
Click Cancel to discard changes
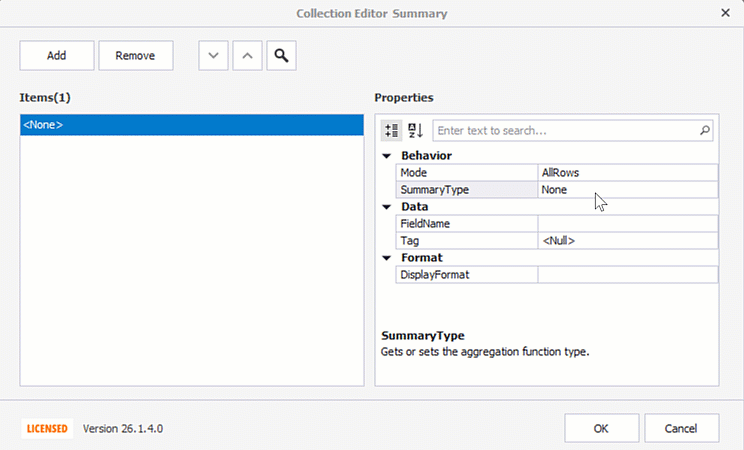pos(681,429)
